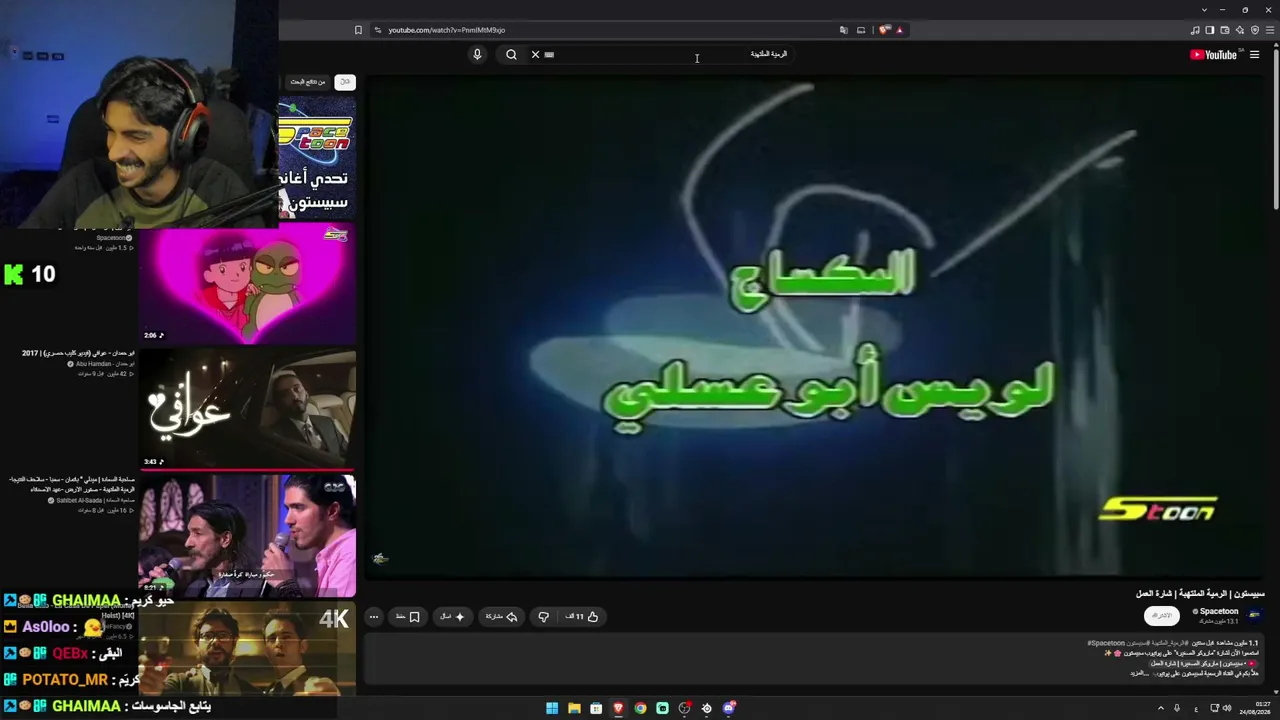Open the YouTube hamburger guide menu
This screenshot has width=1280, height=720.
pos(1255,55)
